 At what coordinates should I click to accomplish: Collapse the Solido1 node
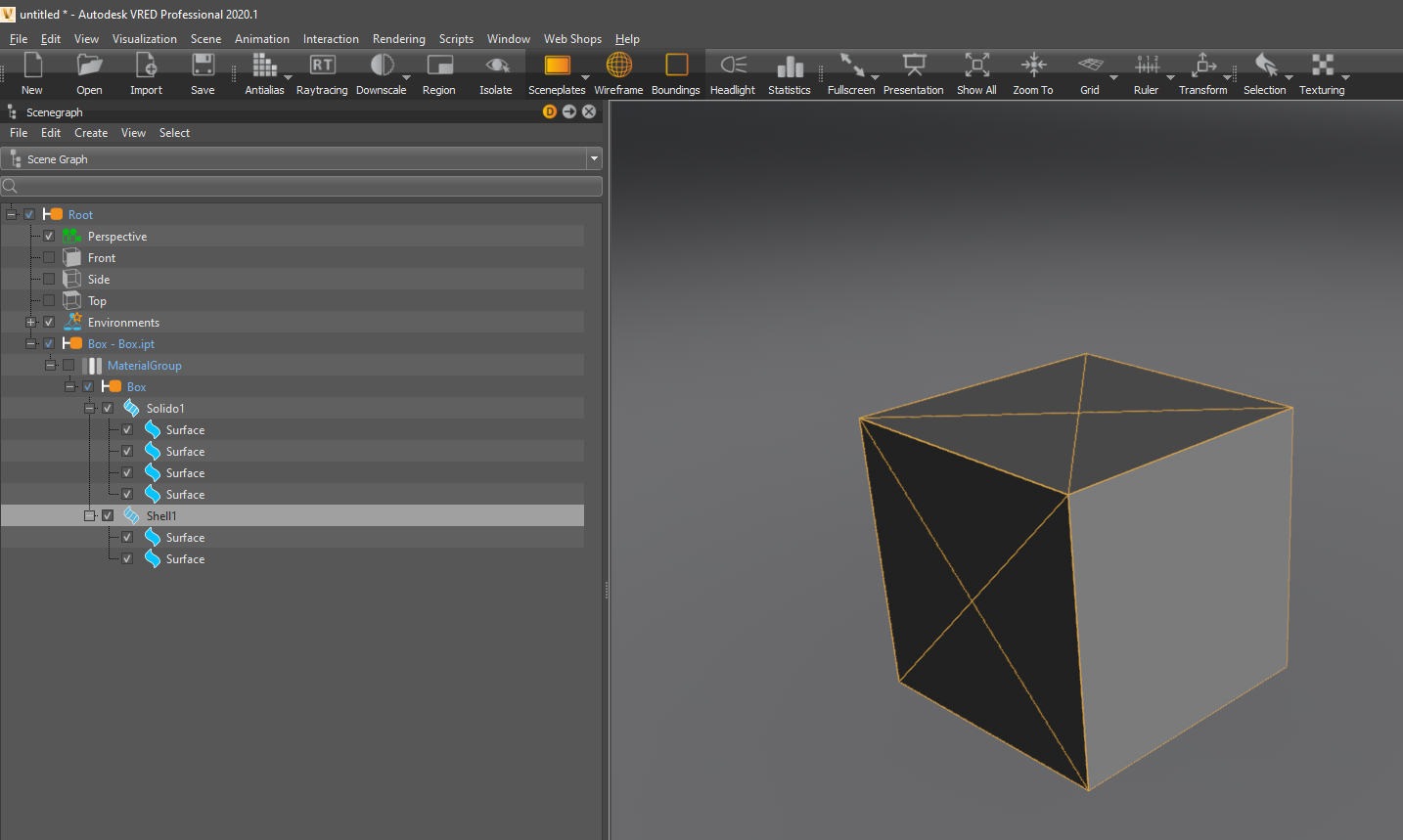pos(89,408)
